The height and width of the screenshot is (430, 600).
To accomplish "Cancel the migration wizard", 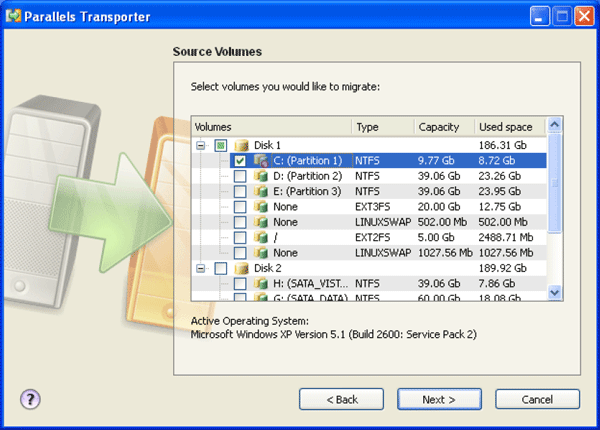I will tap(537, 399).
